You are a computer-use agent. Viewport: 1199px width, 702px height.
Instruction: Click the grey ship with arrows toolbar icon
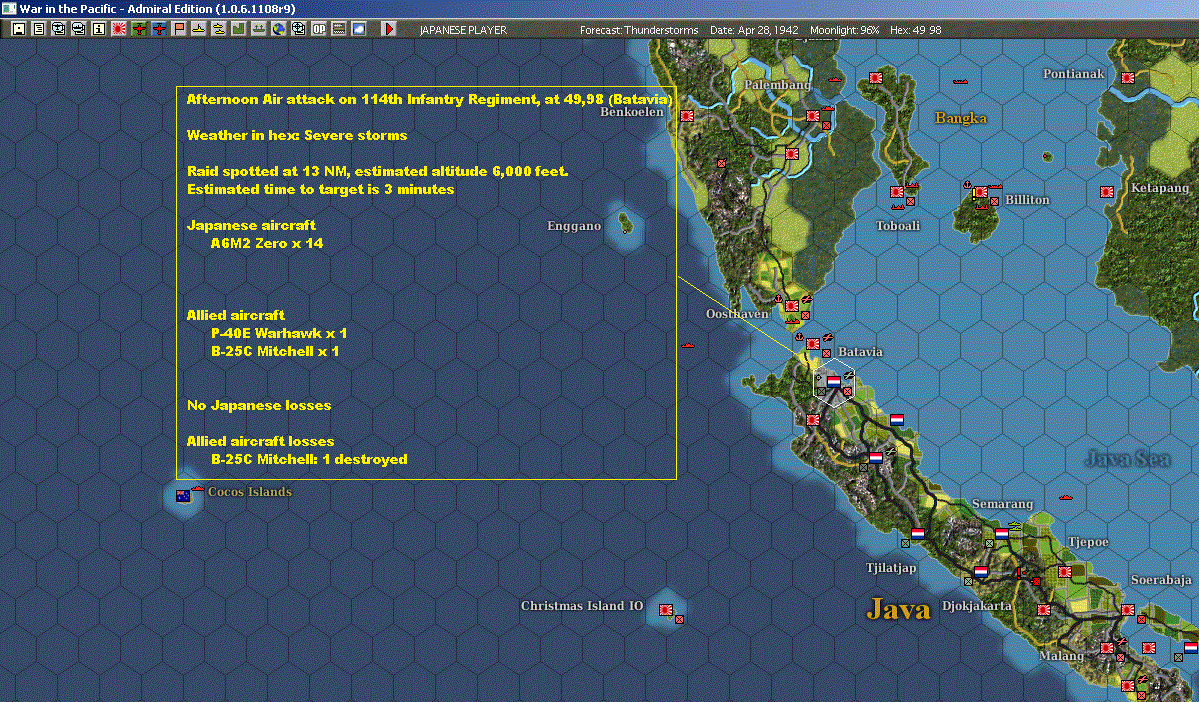258,29
